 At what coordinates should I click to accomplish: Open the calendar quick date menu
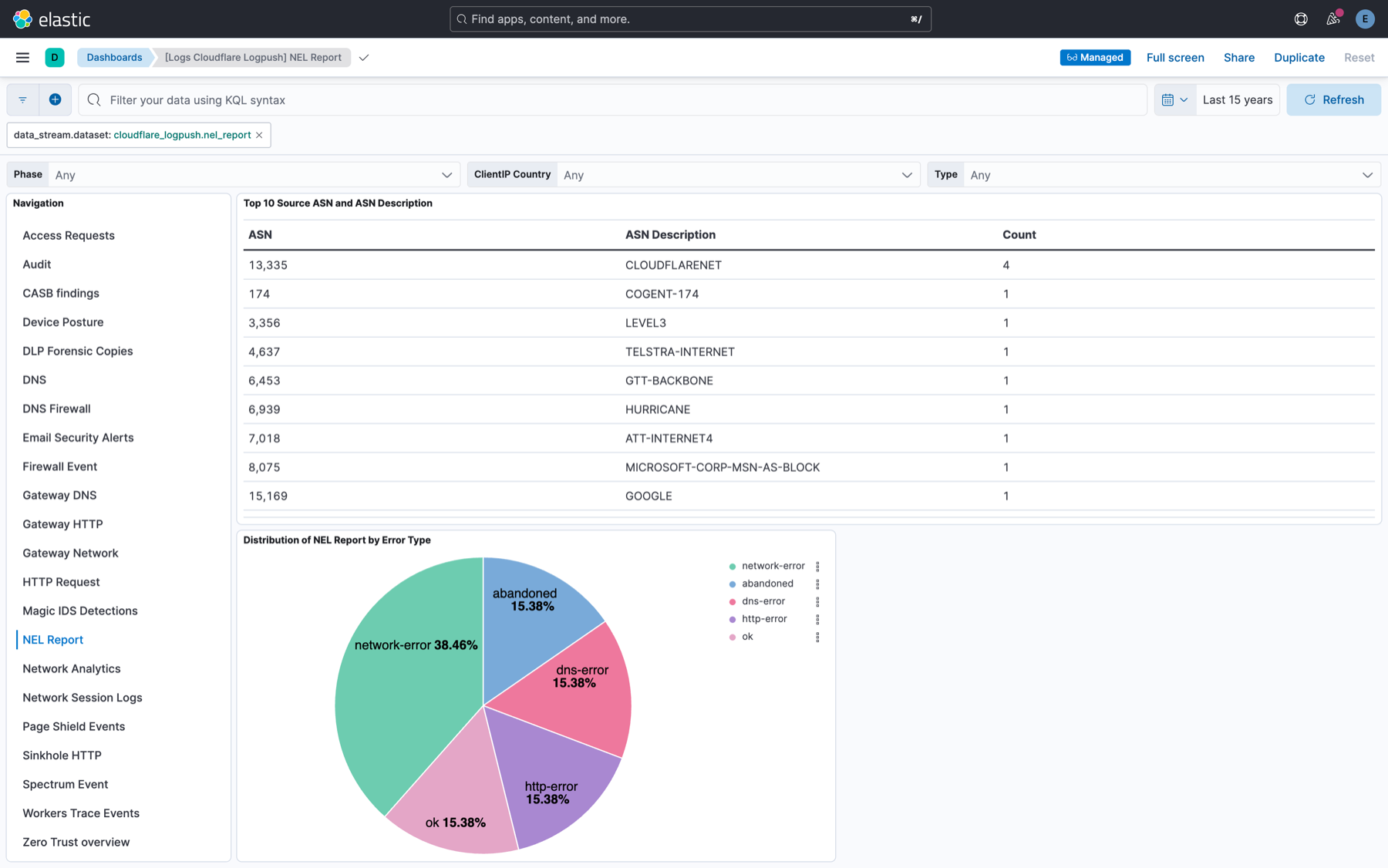click(x=1175, y=99)
